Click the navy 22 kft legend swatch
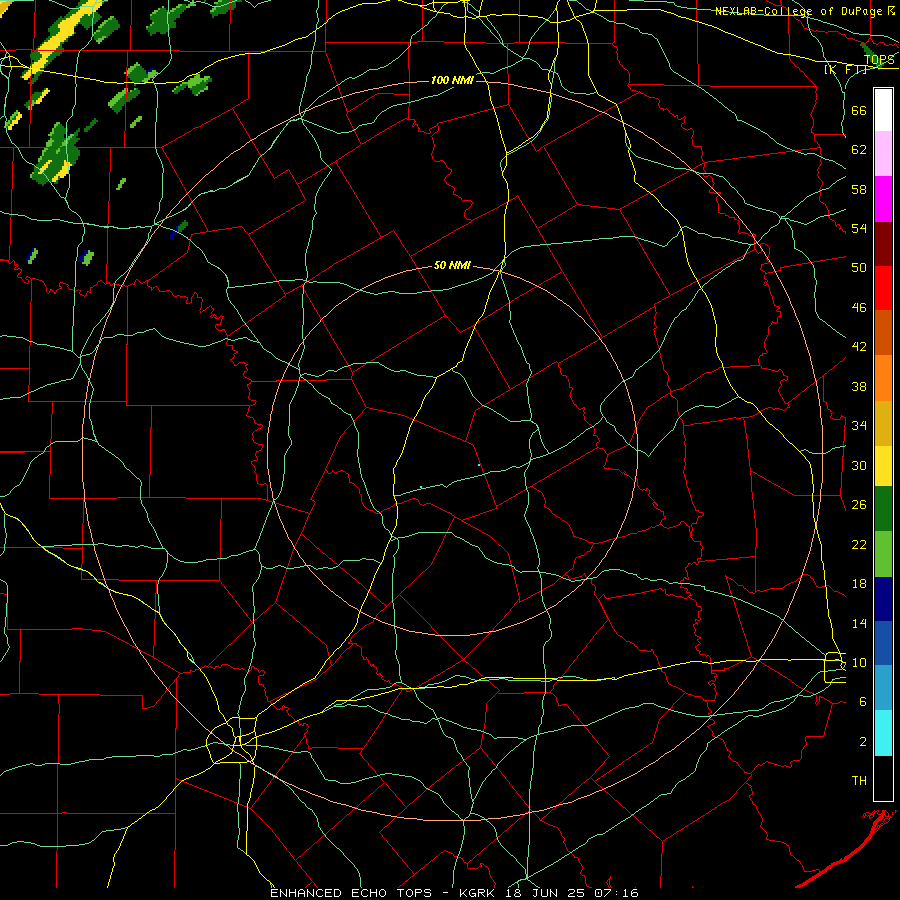900x900 pixels. click(x=883, y=599)
